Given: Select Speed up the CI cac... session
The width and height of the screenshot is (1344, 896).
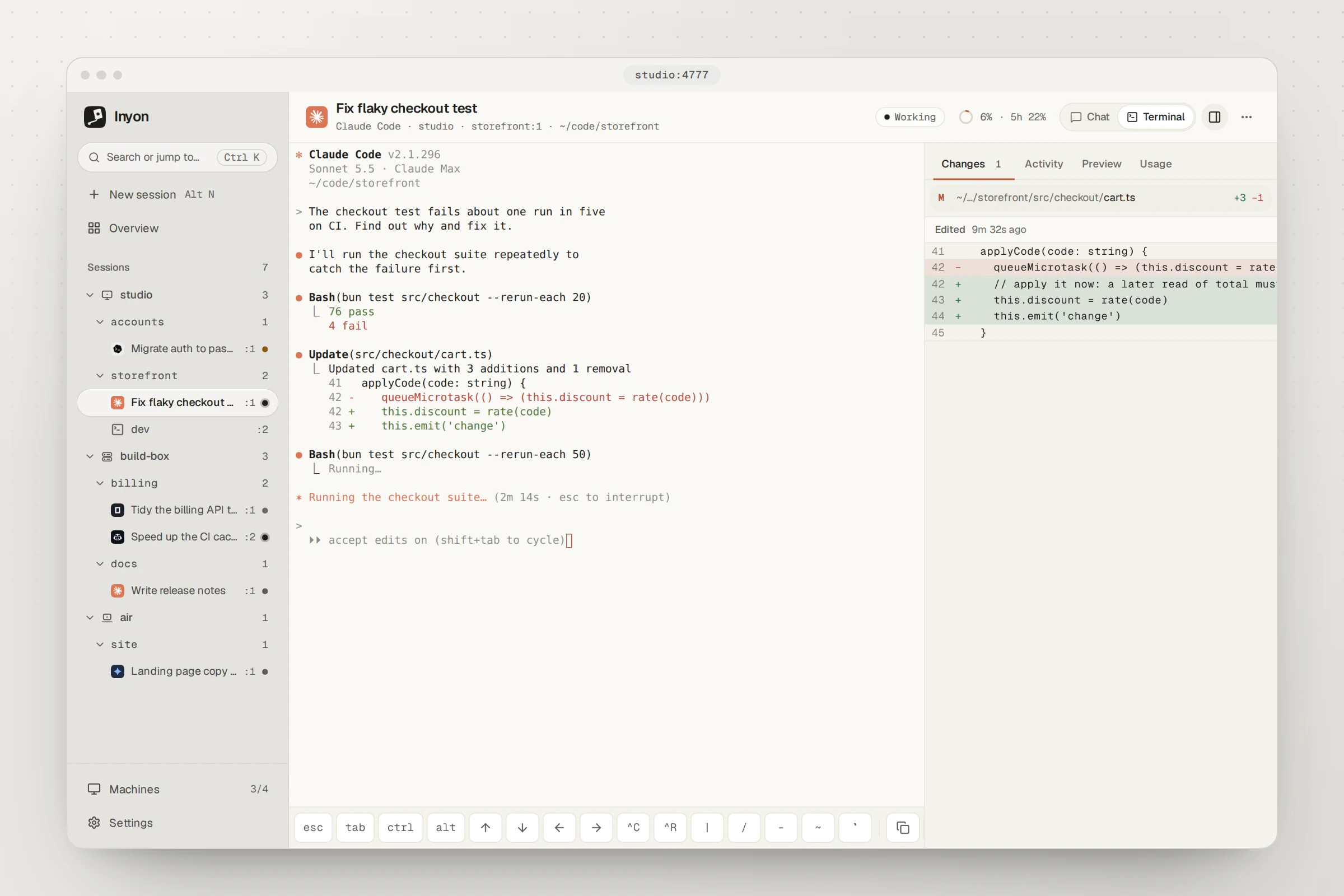Looking at the screenshot, I should 177,536.
